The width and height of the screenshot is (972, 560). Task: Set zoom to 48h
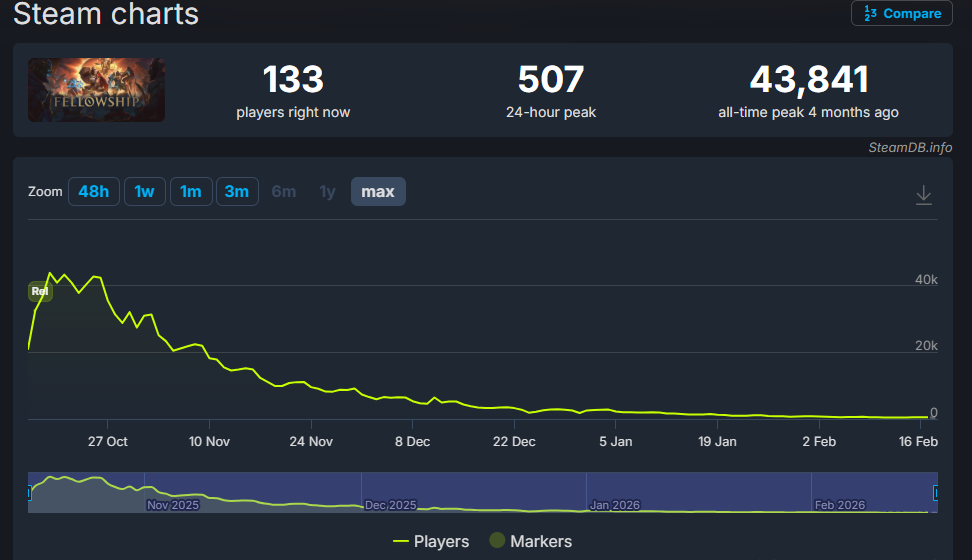point(94,192)
